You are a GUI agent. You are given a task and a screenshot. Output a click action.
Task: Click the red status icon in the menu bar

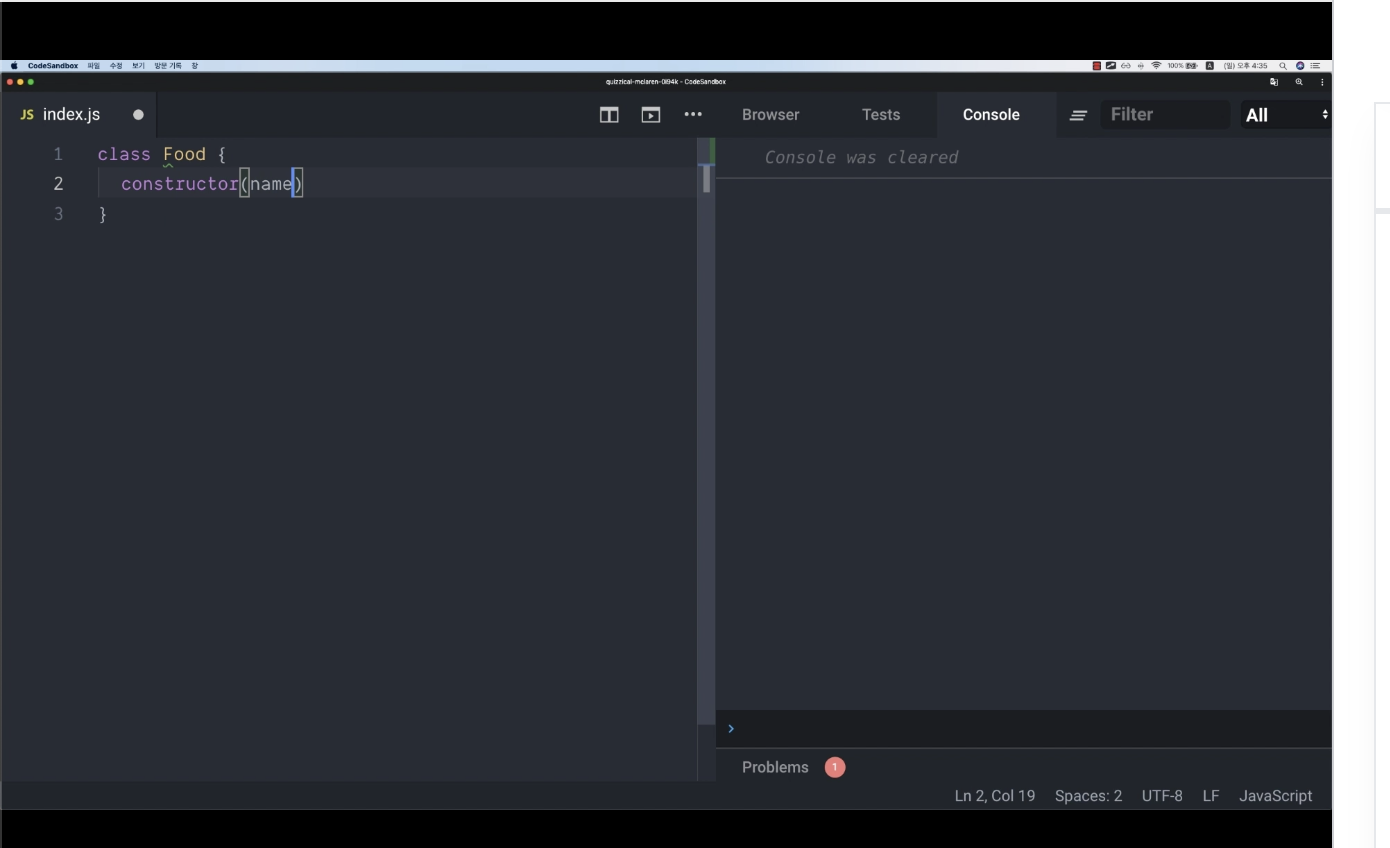pos(1096,66)
